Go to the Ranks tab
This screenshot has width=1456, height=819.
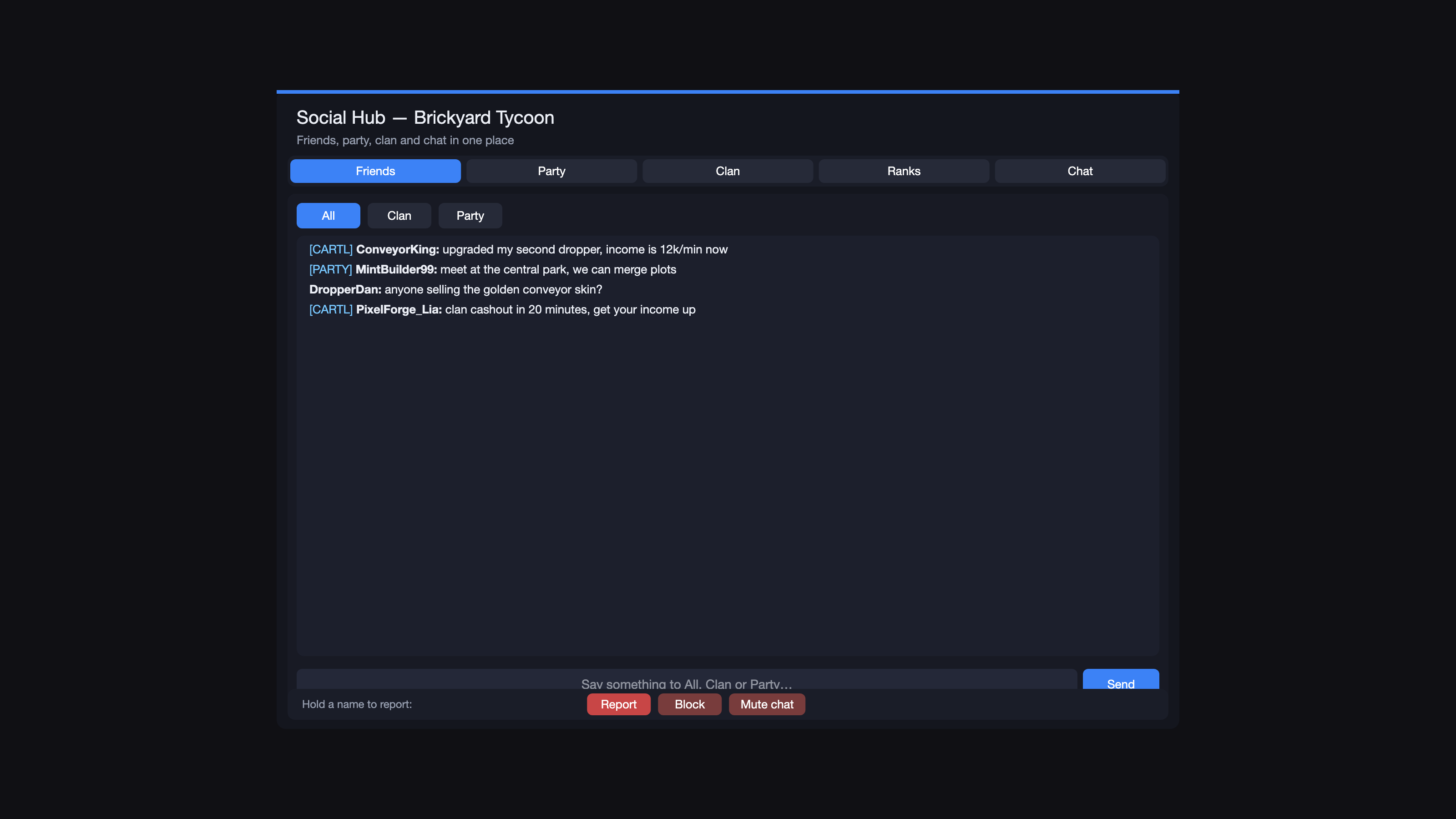point(904,171)
